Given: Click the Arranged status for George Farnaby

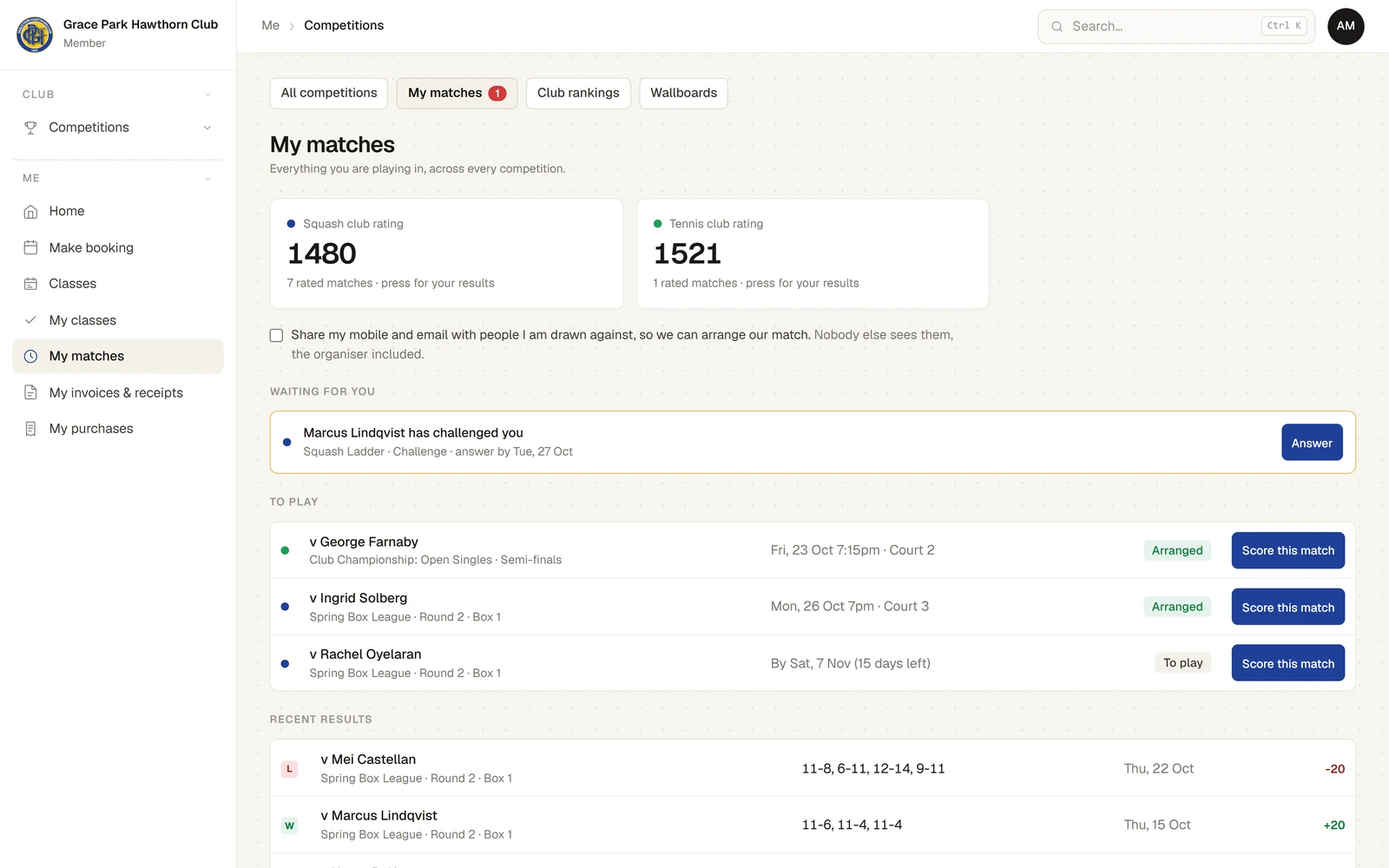Looking at the screenshot, I should point(1177,550).
